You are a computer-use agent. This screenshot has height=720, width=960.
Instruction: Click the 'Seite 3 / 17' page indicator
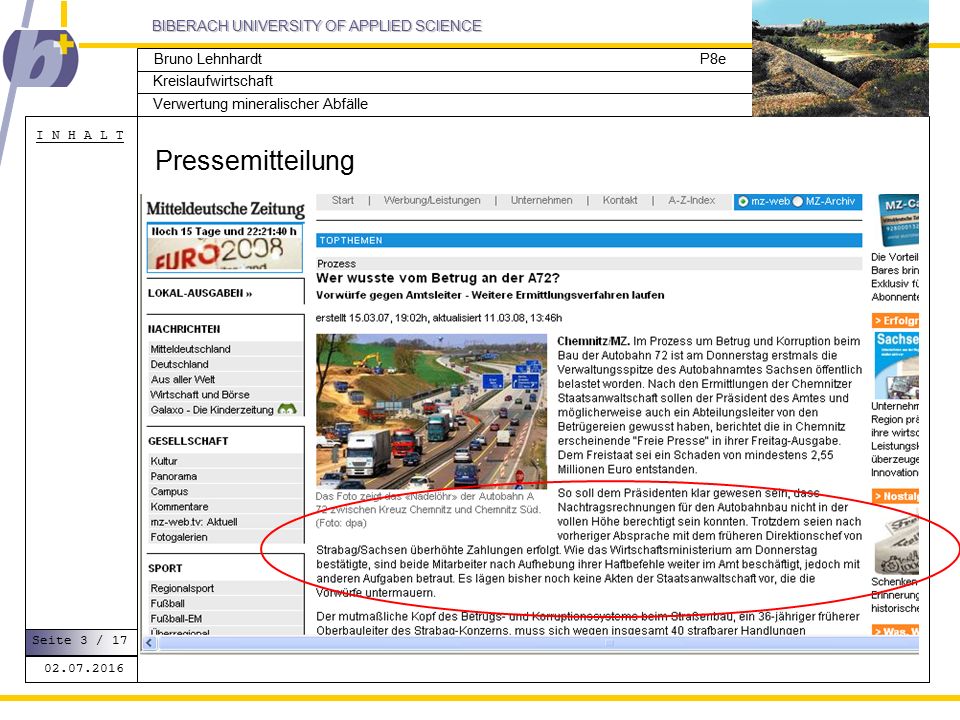click(x=80, y=640)
